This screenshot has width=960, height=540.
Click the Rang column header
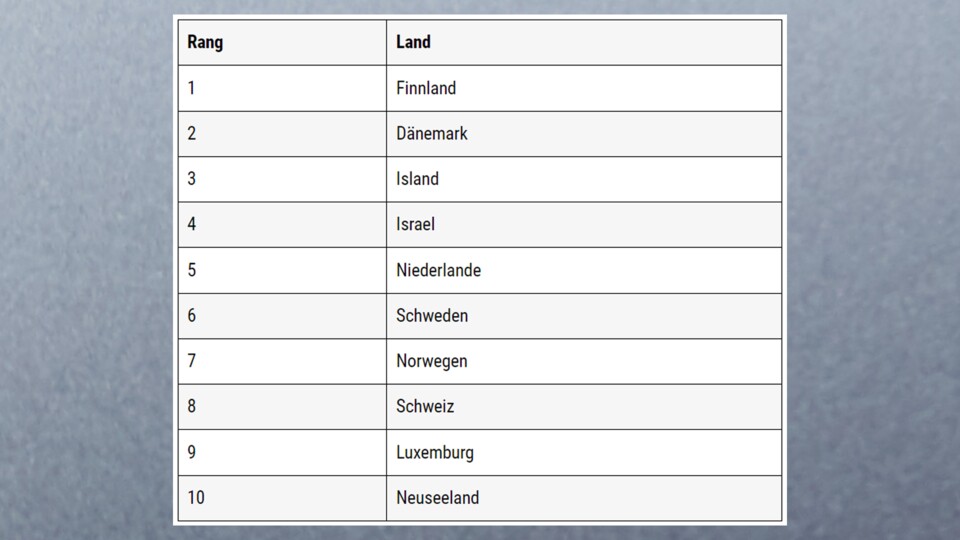[205, 42]
